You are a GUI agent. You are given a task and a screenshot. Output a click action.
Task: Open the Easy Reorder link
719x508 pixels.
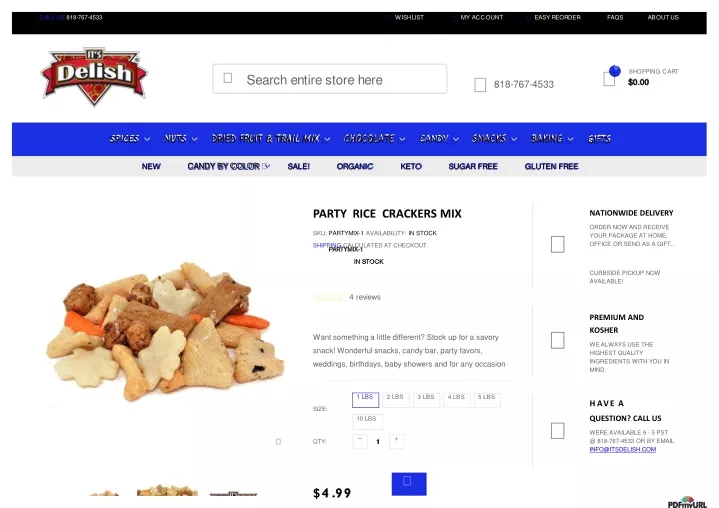[x=557, y=17]
